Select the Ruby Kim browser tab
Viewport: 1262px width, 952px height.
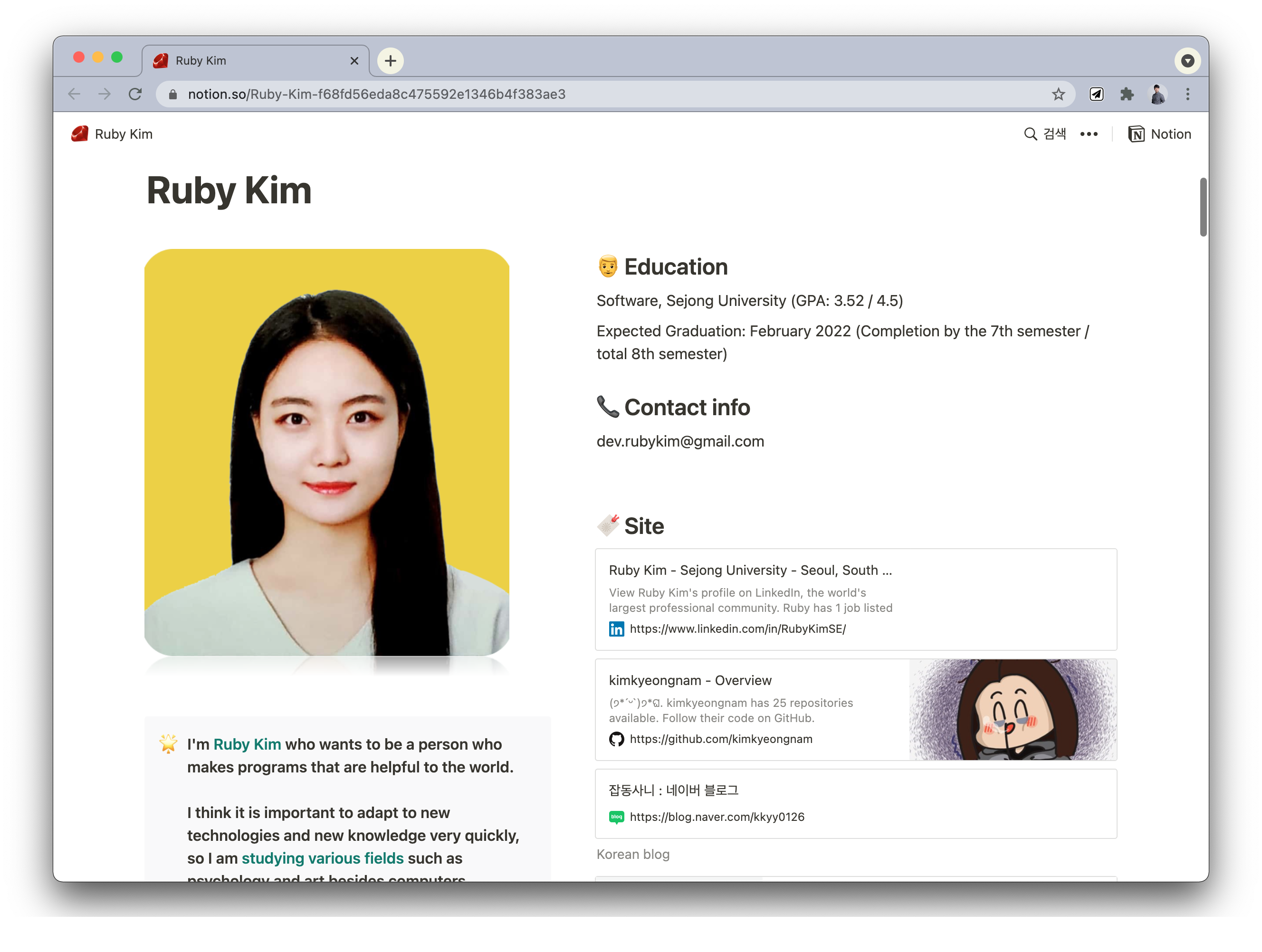[x=256, y=60]
